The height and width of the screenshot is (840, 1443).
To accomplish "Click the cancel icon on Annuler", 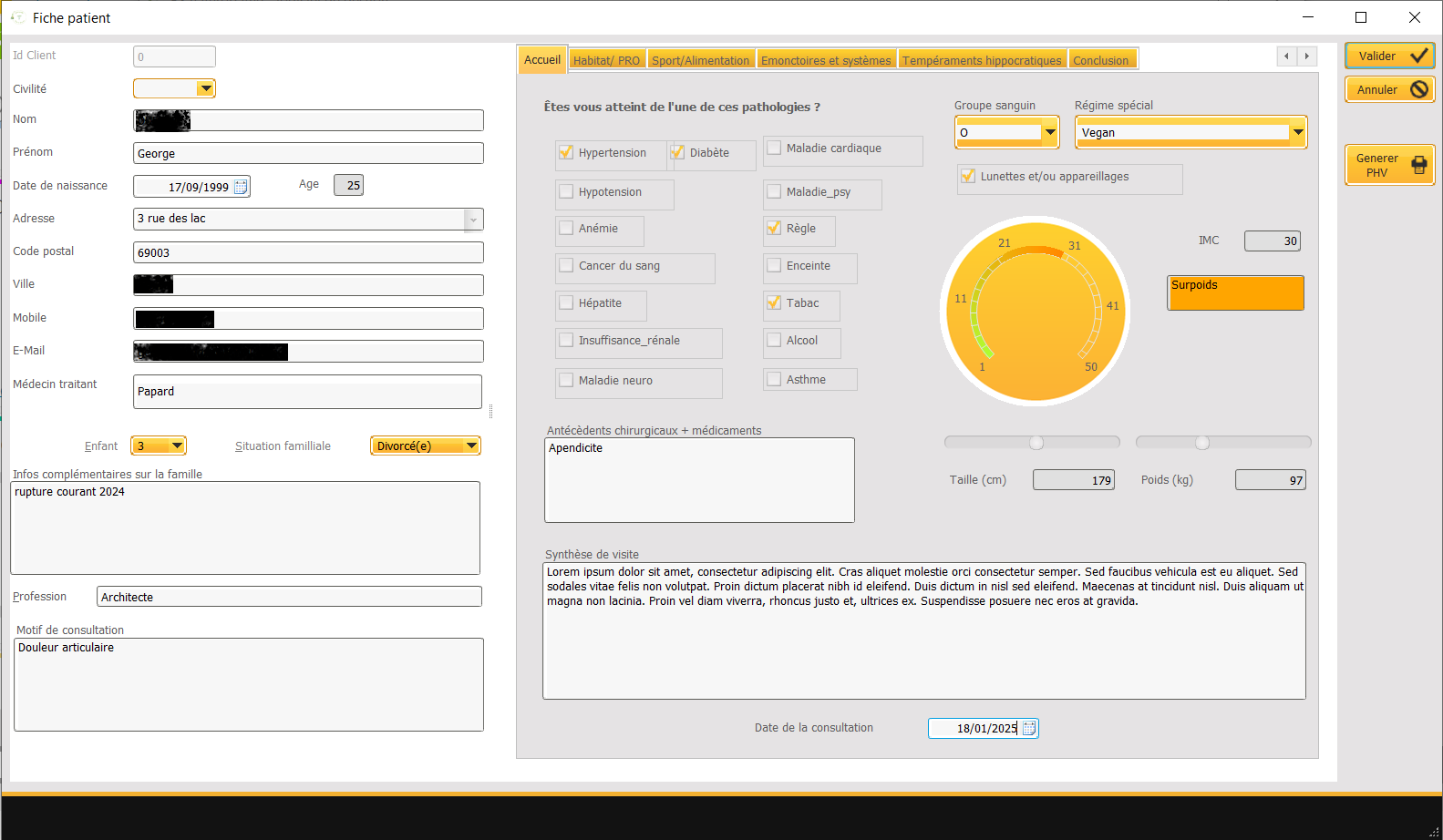I will coord(1418,89).
